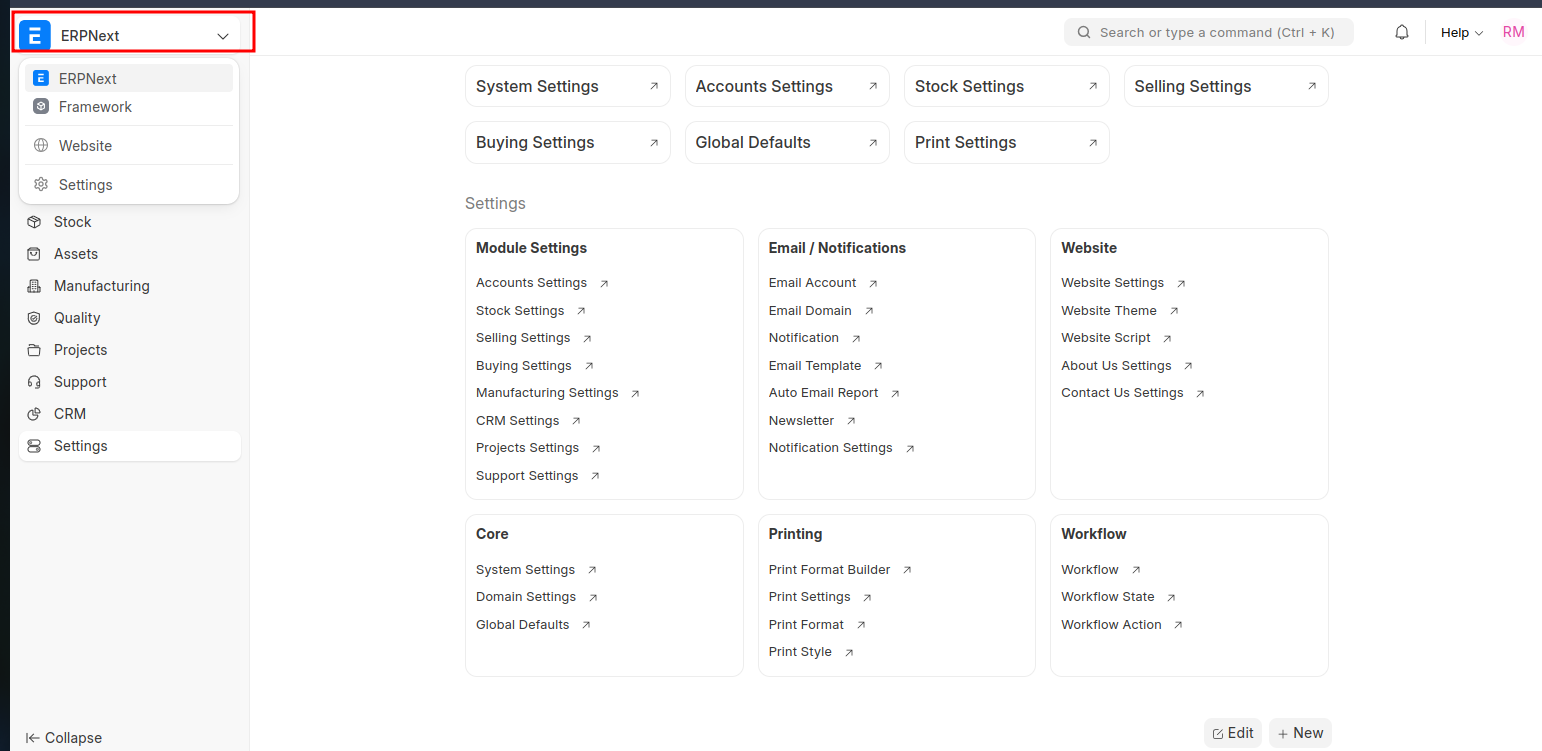The height and width of the screenshot is (751, 1542).
Task: Open the Assets module in sidebar
Action: (x=130, y=254)
